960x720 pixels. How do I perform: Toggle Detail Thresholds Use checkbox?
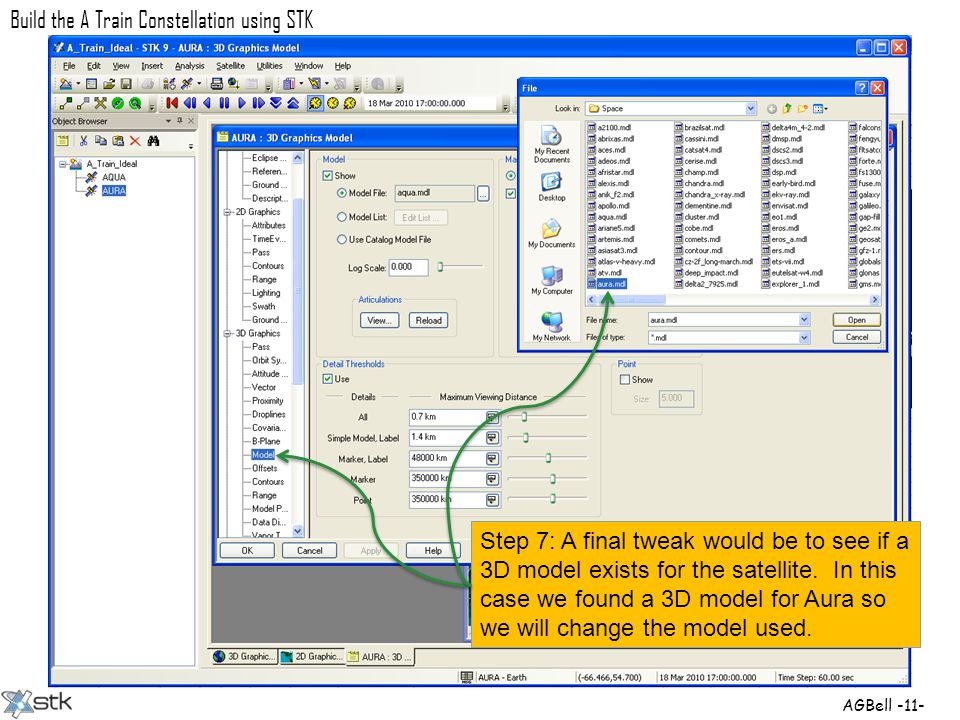[x=328, y=379]
